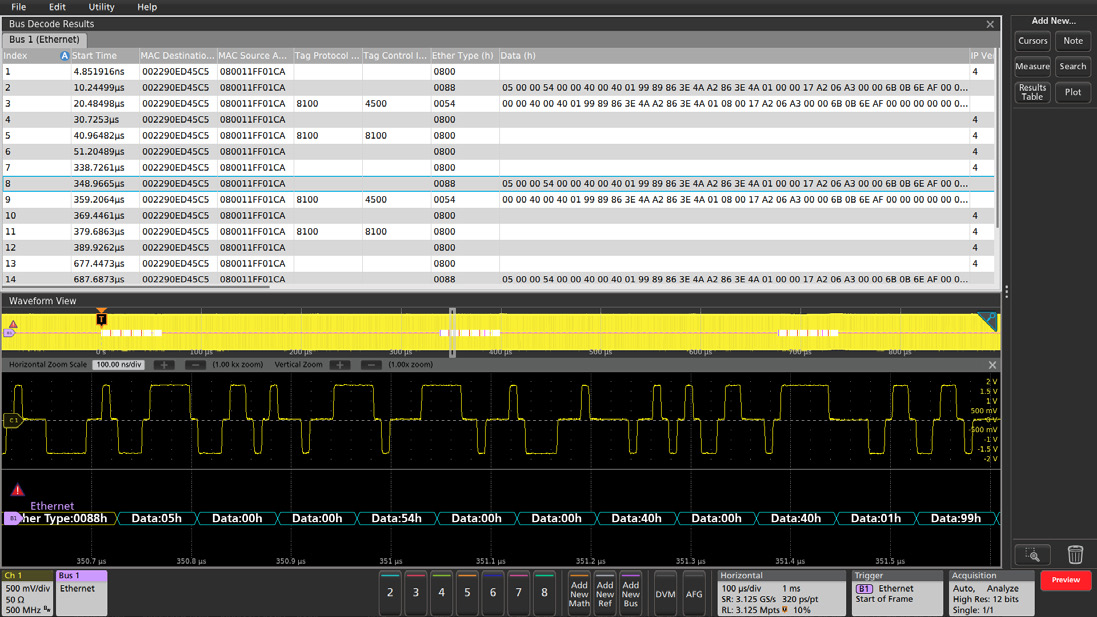Enable channel 8
The width and height of the screenshot is (1097, 617).
pyautogui.click(x=543, y=593)
